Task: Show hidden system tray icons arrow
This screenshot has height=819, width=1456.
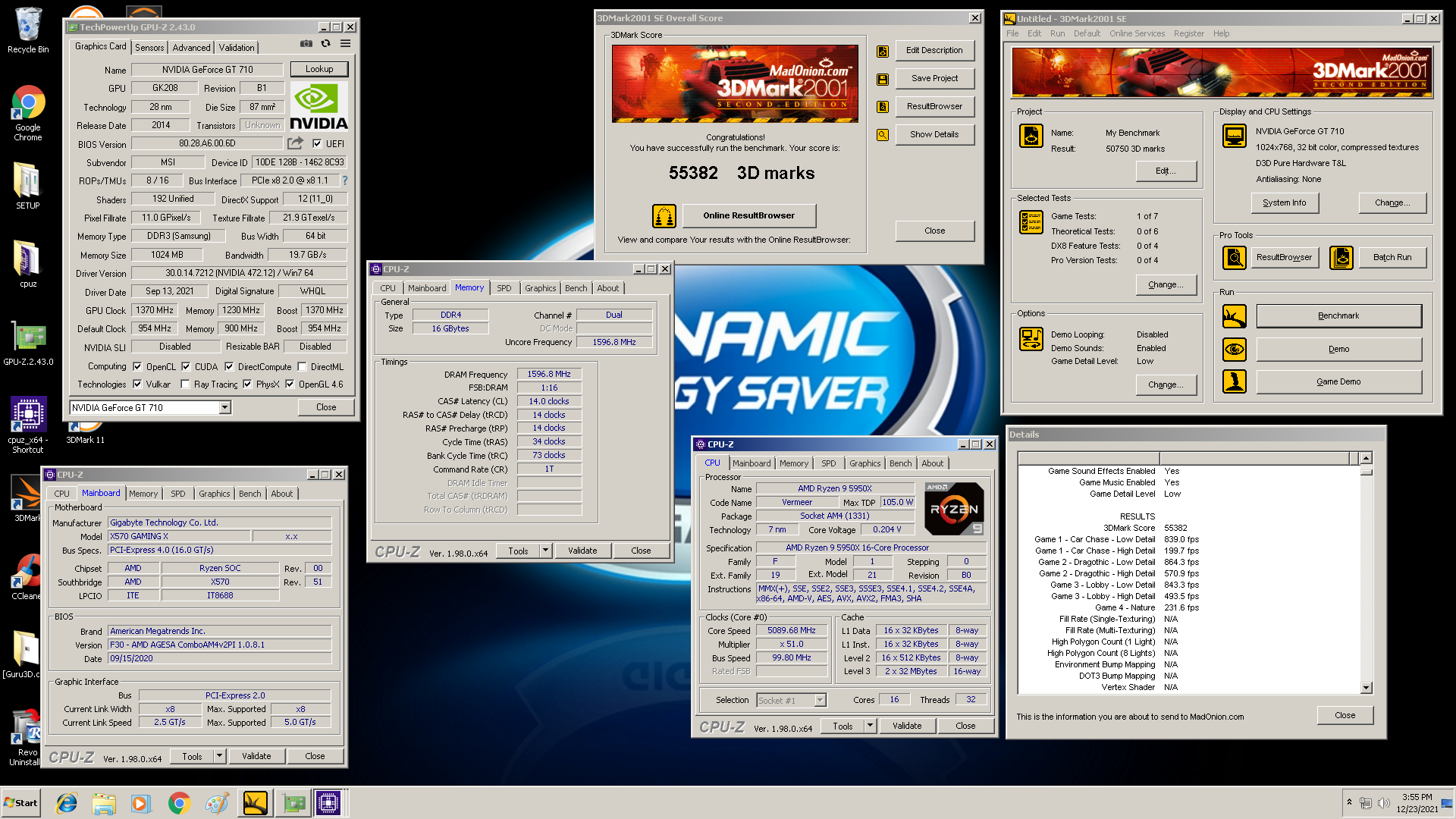Action: pyautogui.click(x=1349, y=802)
